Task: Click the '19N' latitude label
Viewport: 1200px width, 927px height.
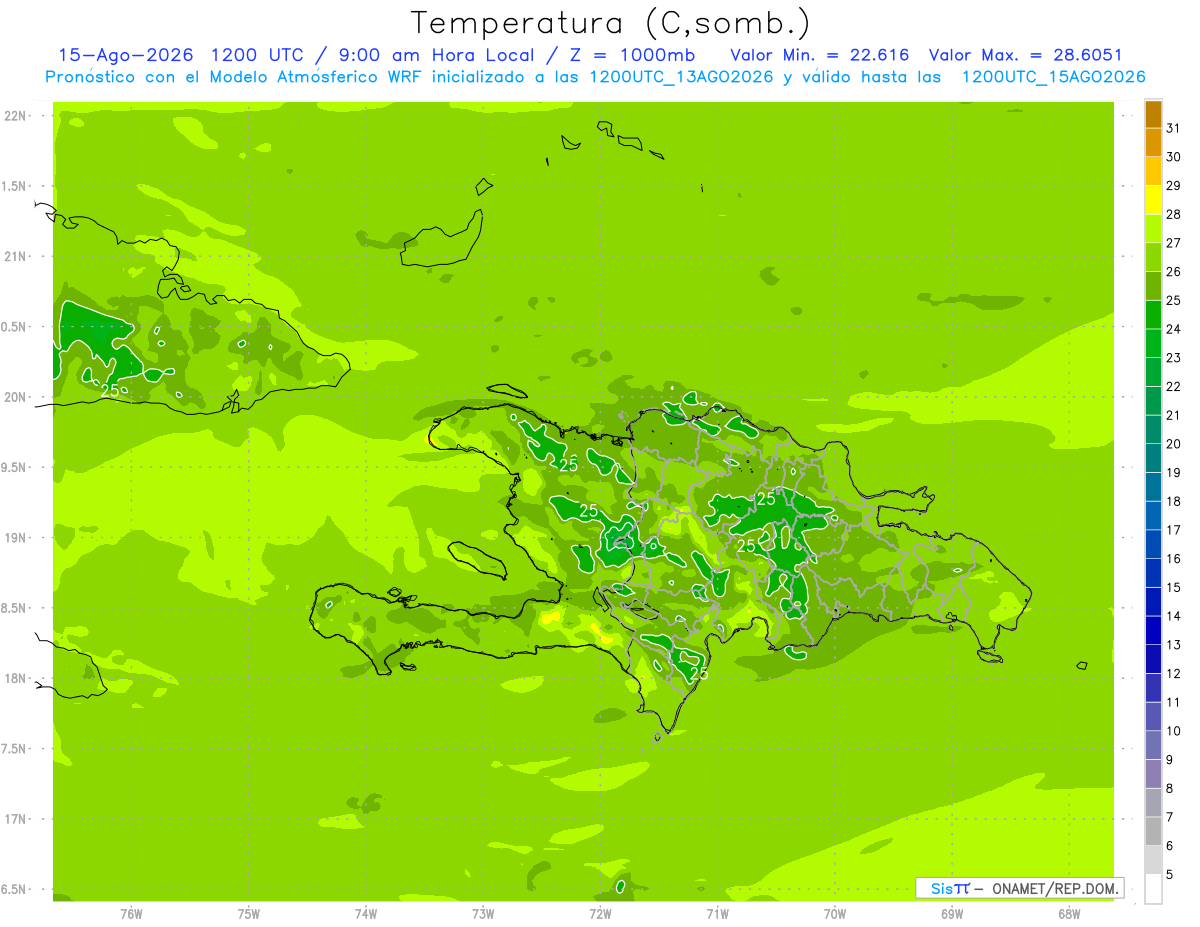Action: click(x=15, y=538)
